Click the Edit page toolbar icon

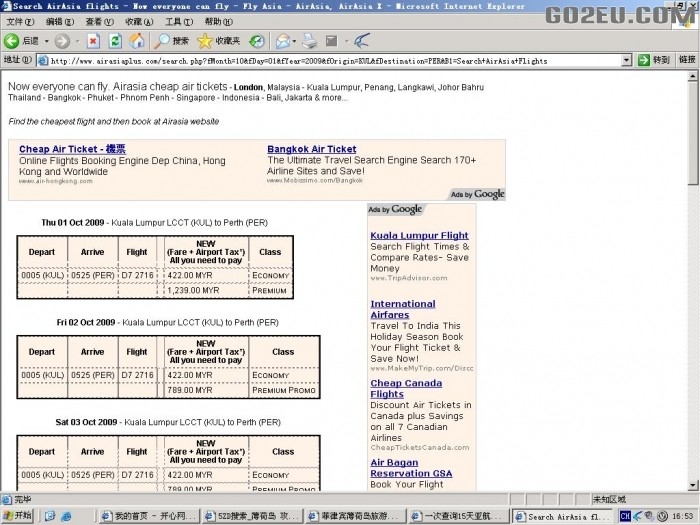point(331,41)
